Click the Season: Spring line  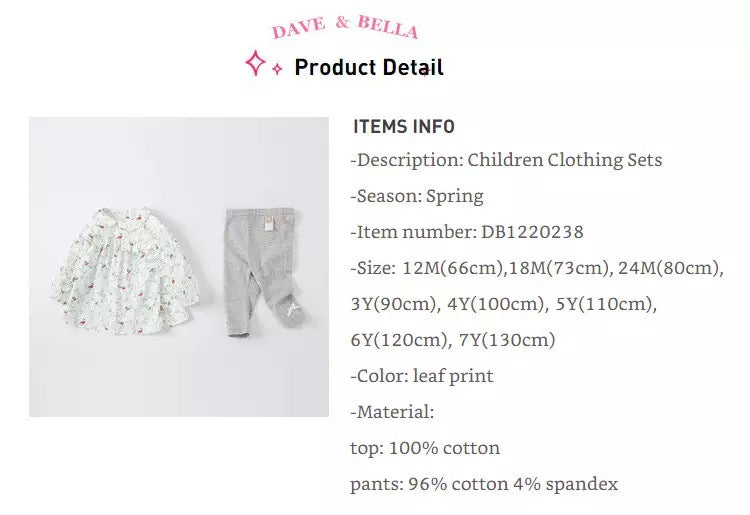417,196
